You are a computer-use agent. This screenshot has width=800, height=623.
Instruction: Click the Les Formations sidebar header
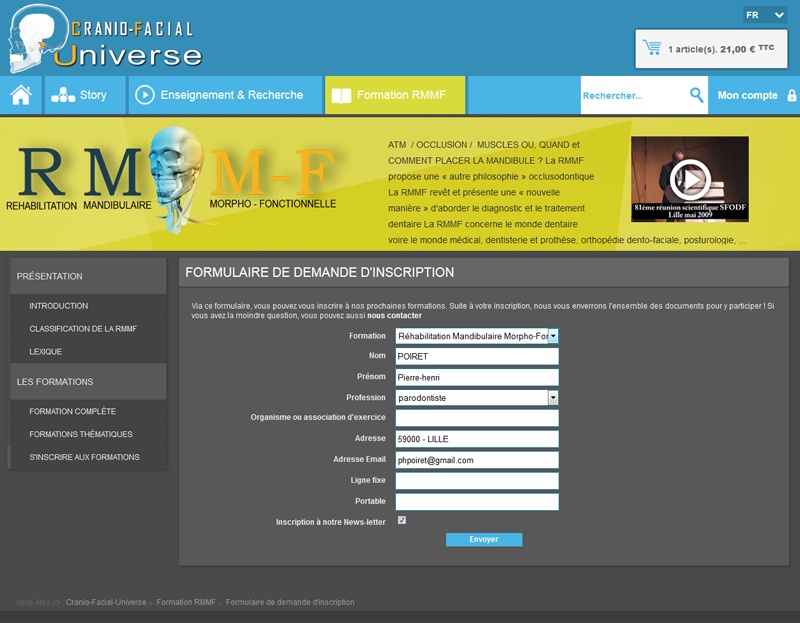coord(88,382)
